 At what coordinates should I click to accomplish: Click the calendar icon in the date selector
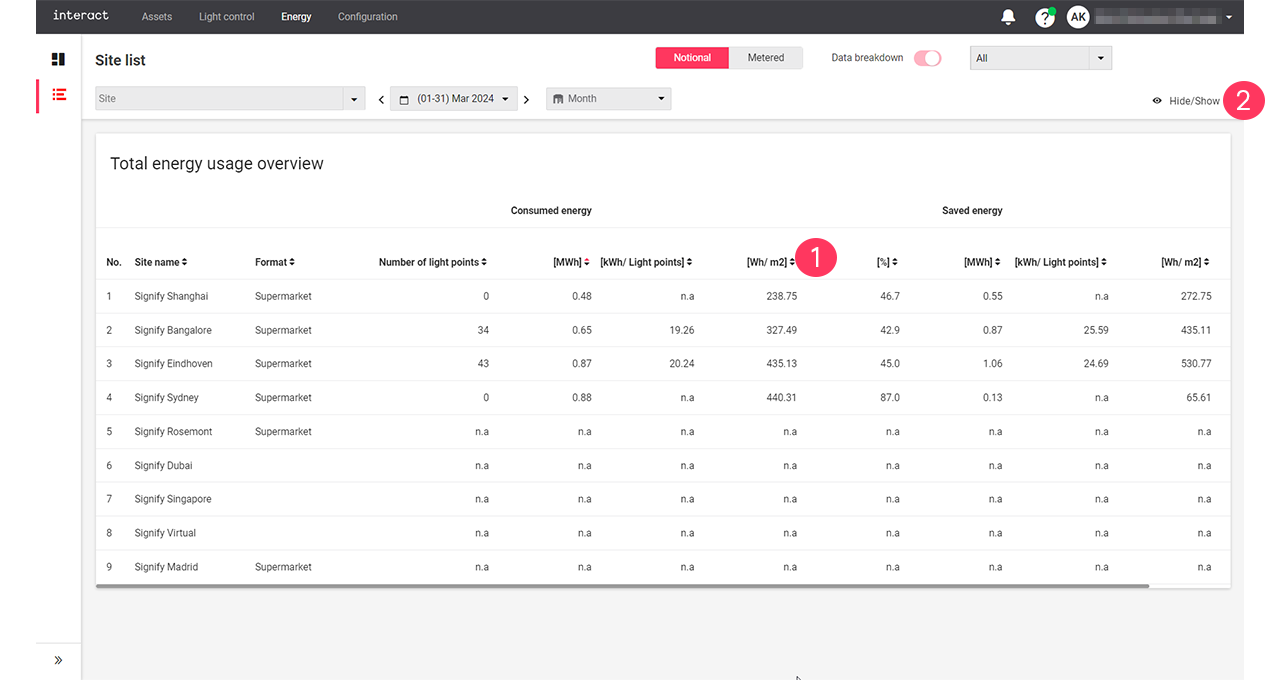(x=403, y=98)
